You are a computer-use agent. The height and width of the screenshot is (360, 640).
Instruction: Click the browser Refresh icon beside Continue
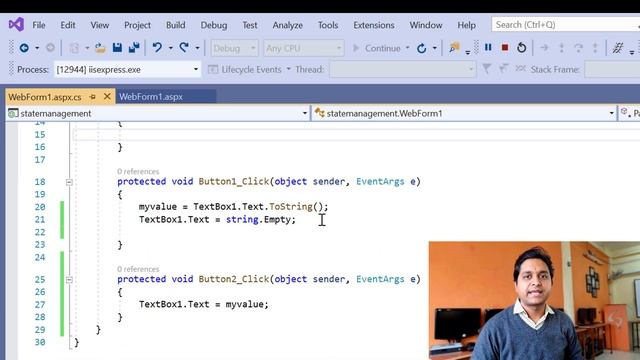pos(422,49)
